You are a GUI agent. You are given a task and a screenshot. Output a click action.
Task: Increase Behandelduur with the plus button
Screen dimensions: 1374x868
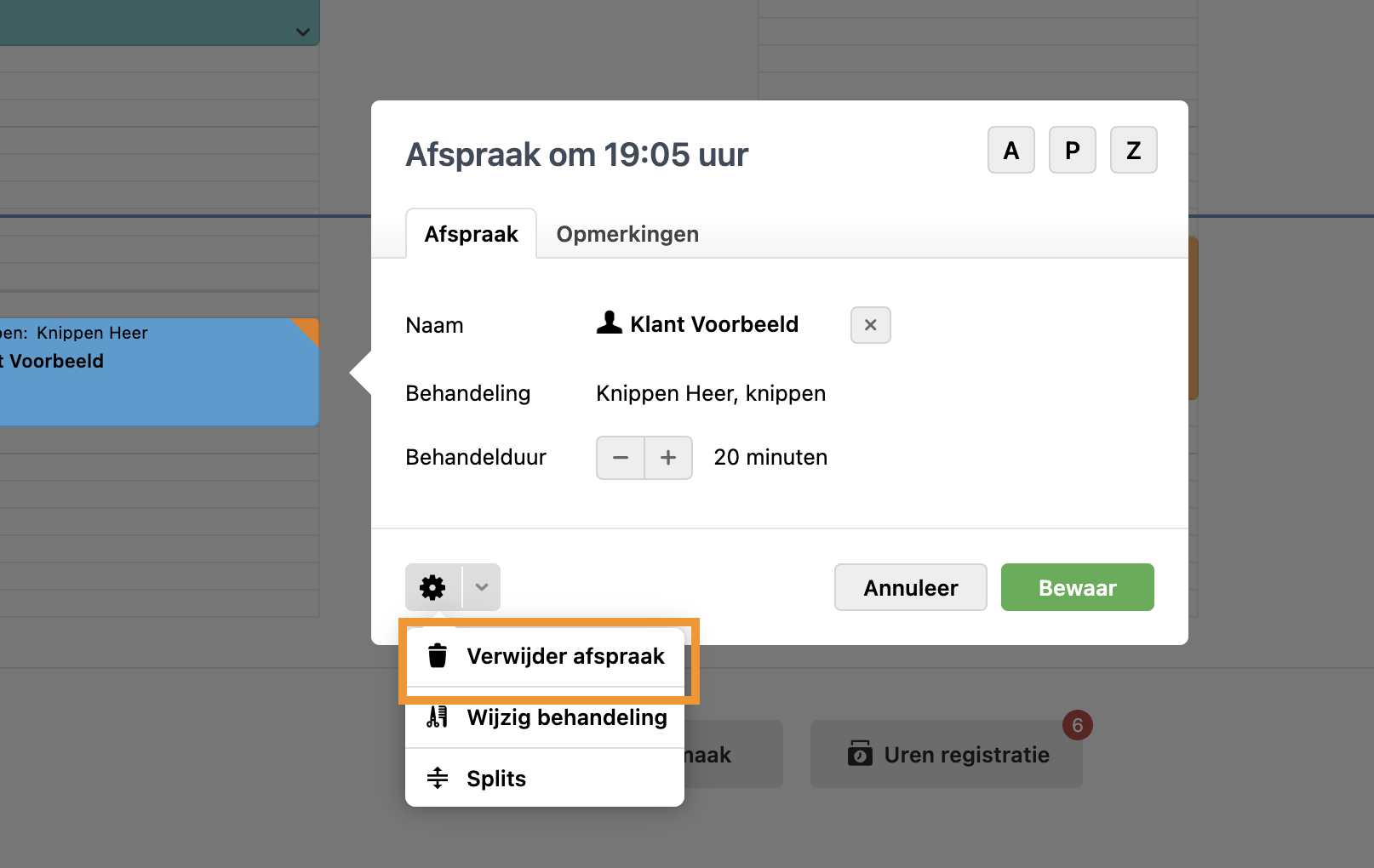tap(668, 458)
